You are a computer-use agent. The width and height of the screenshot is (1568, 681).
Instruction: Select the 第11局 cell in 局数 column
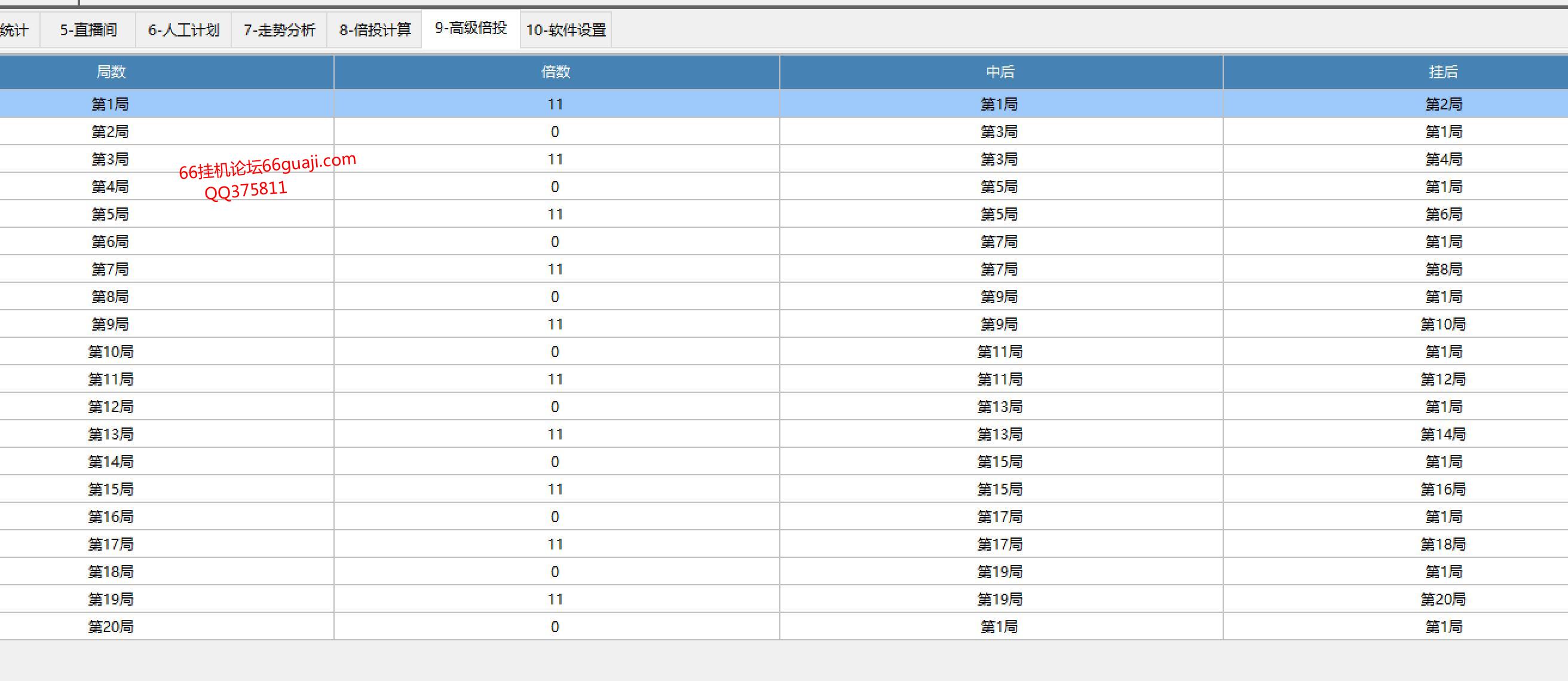click(x=167, y=379)
